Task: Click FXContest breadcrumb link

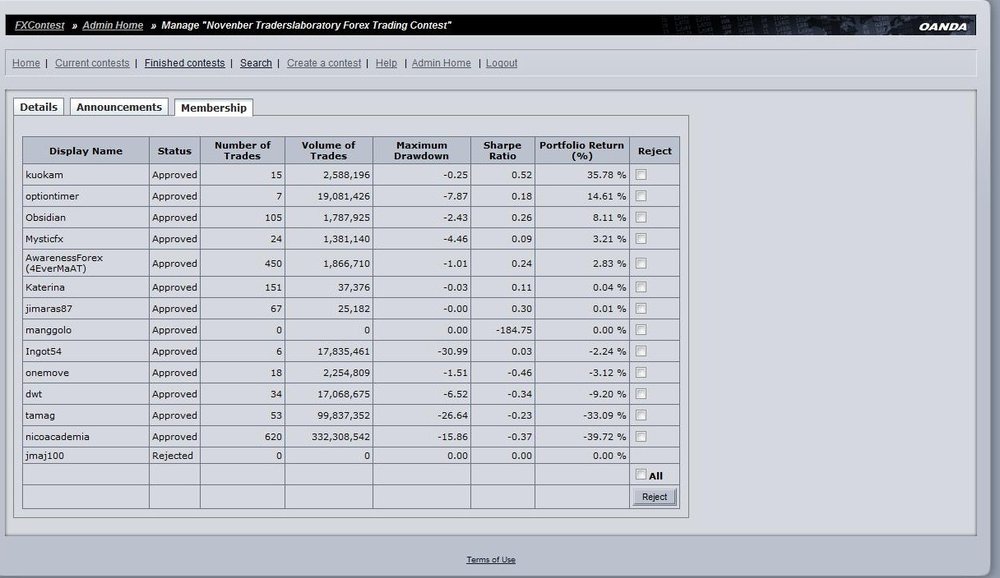Action: point(40,26)
